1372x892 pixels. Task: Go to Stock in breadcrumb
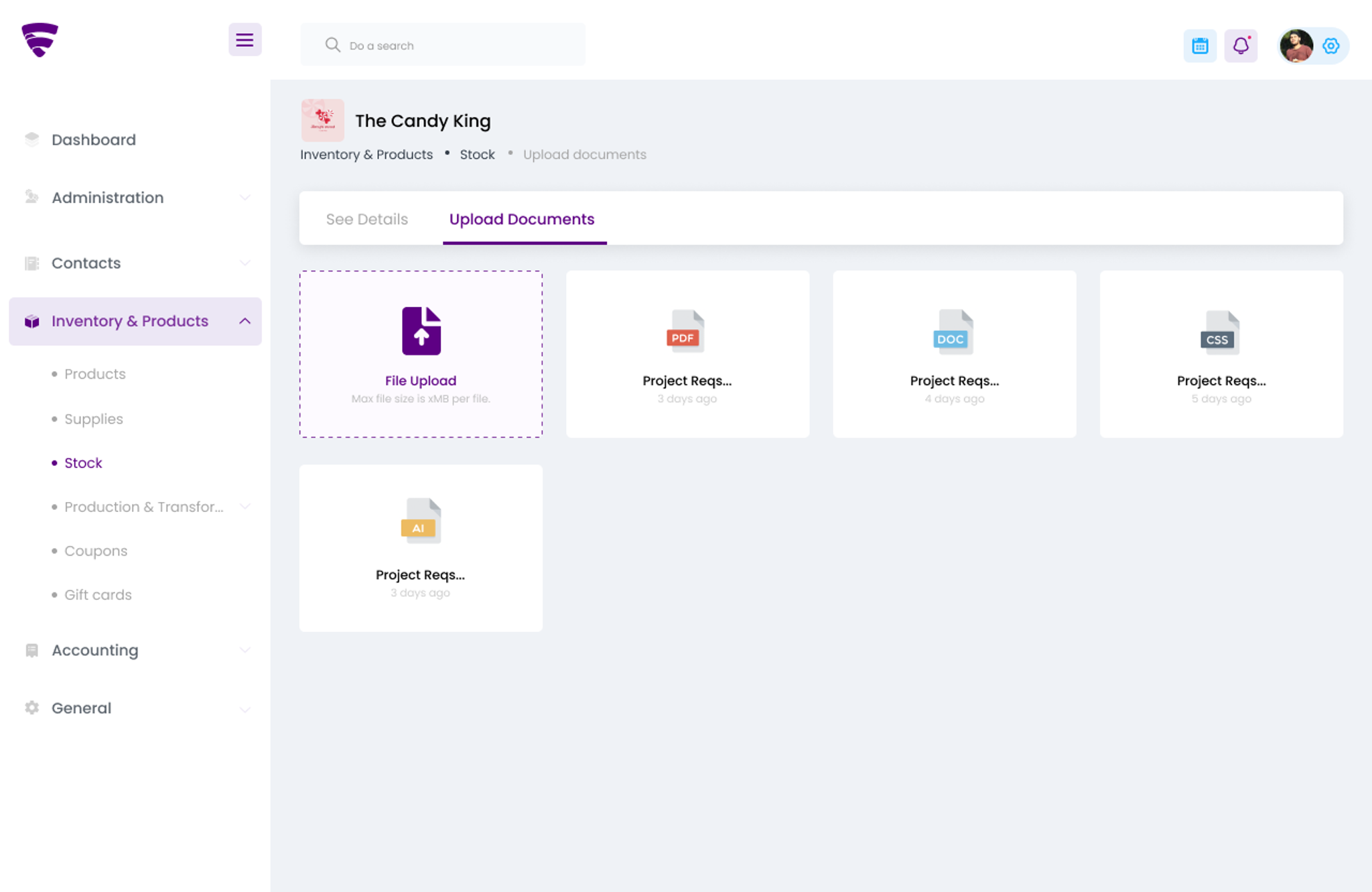coord(477,154)
